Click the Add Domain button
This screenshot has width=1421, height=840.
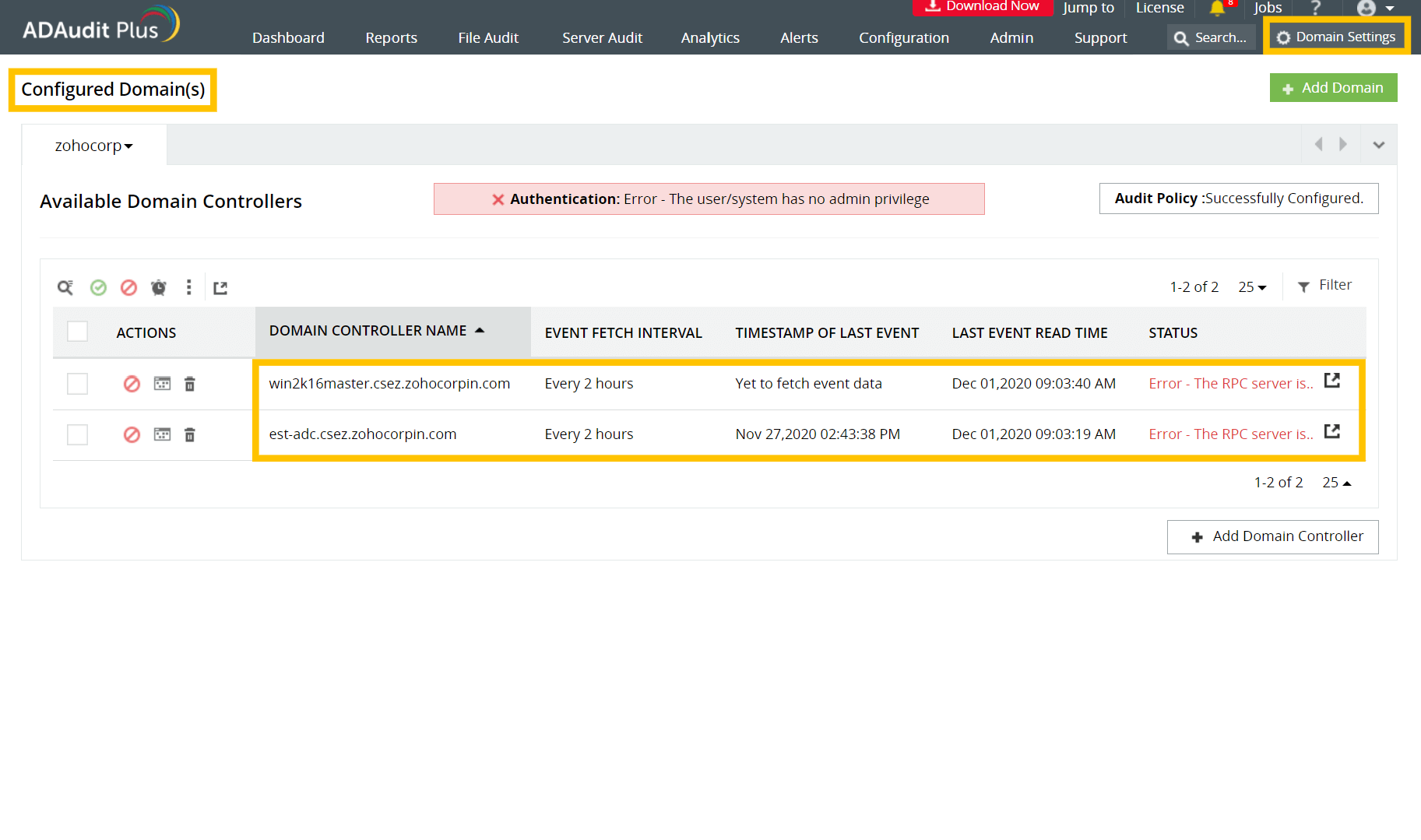1333,88
